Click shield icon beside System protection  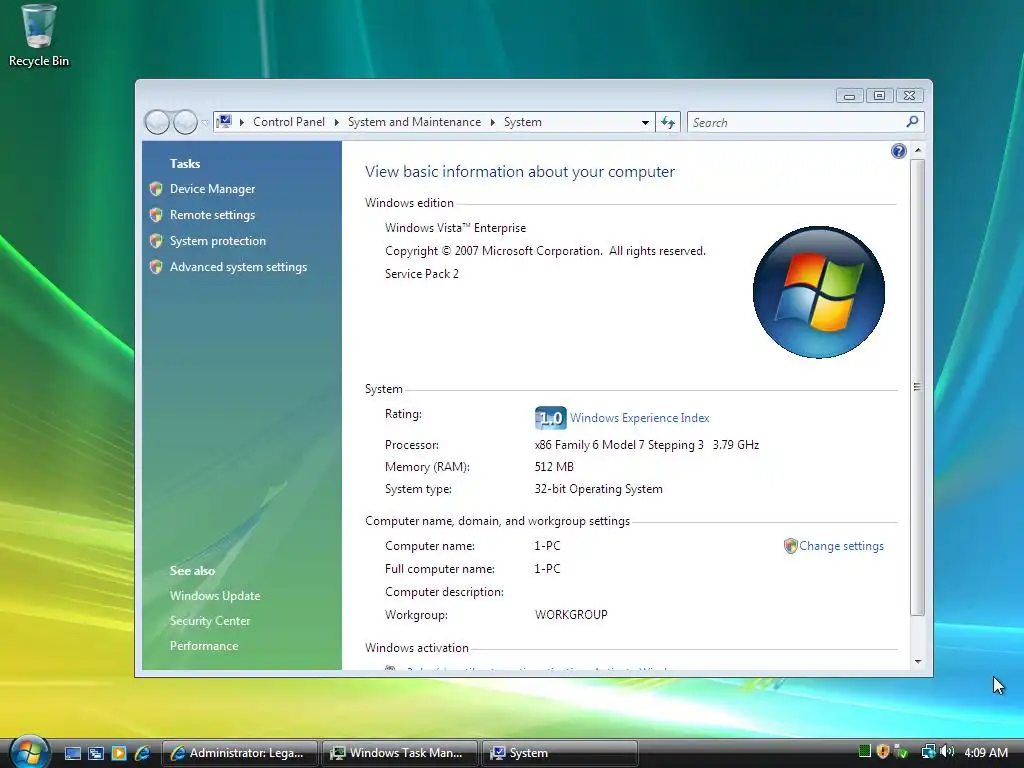[156, 241]
